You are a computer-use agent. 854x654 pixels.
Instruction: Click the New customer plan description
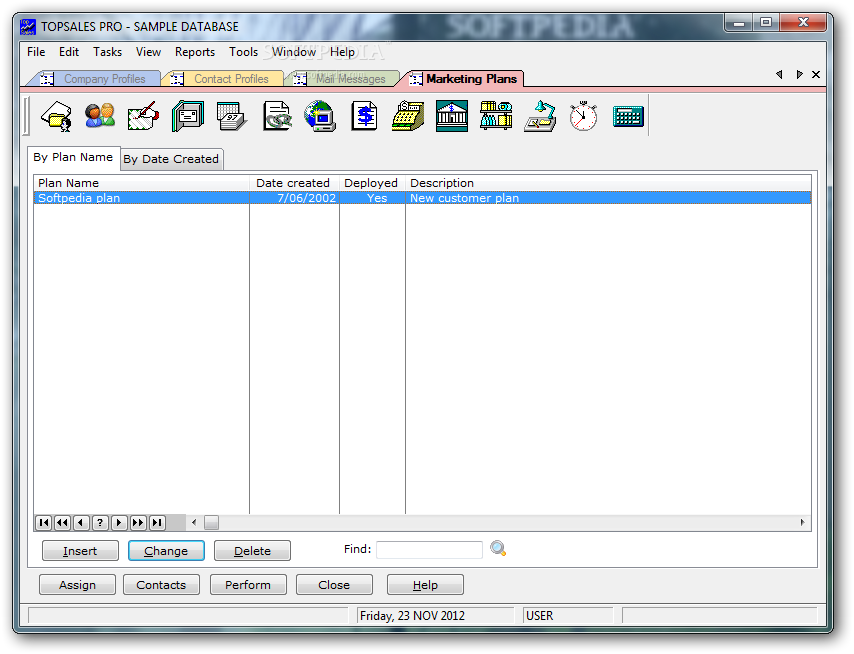click(x=465, y=198)
